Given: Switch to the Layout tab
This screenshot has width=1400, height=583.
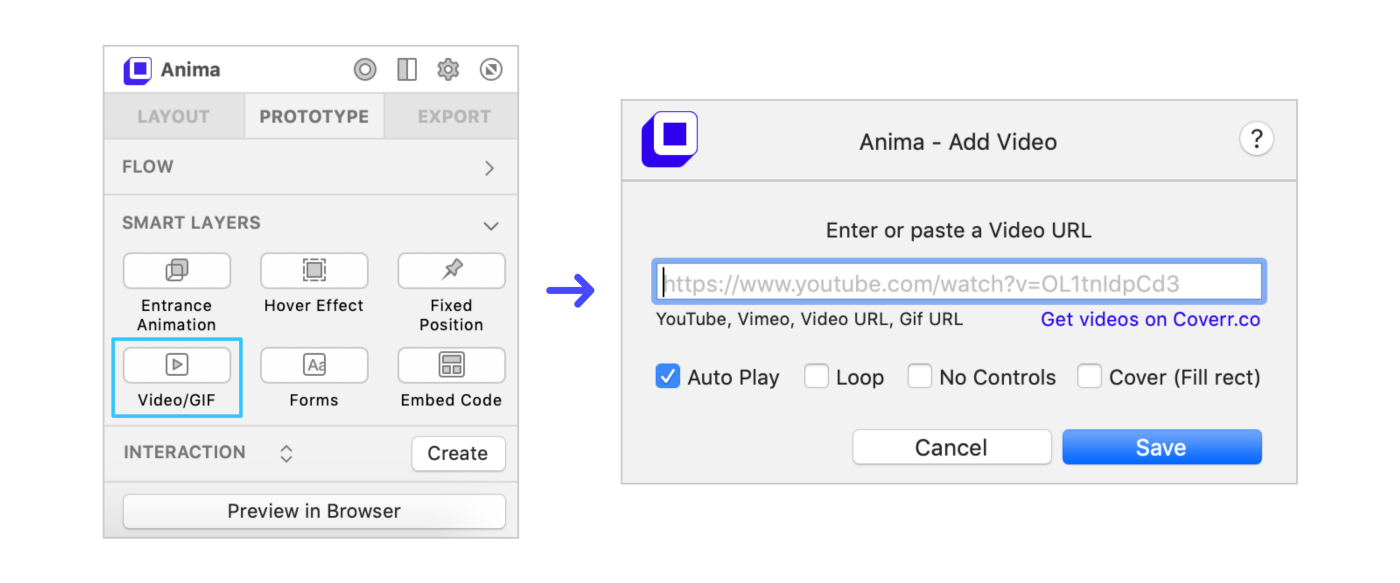Looking at the screenshot, I should [173, 117].
